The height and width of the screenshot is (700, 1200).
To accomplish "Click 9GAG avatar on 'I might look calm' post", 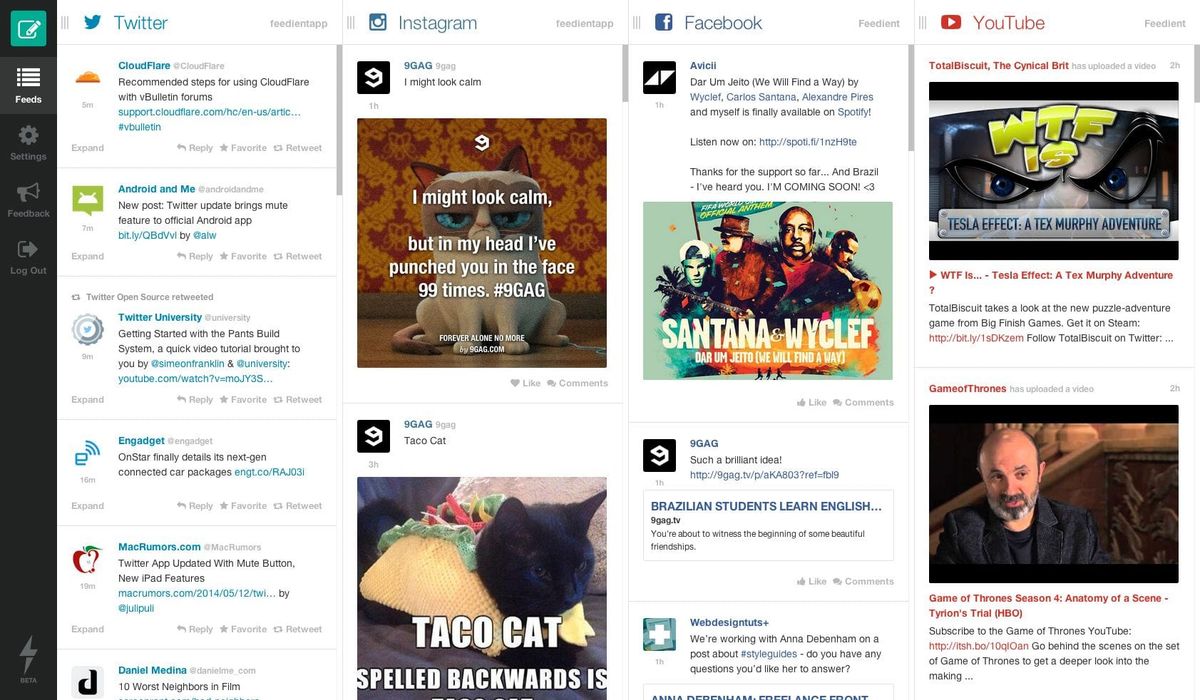I will point(373,77).
